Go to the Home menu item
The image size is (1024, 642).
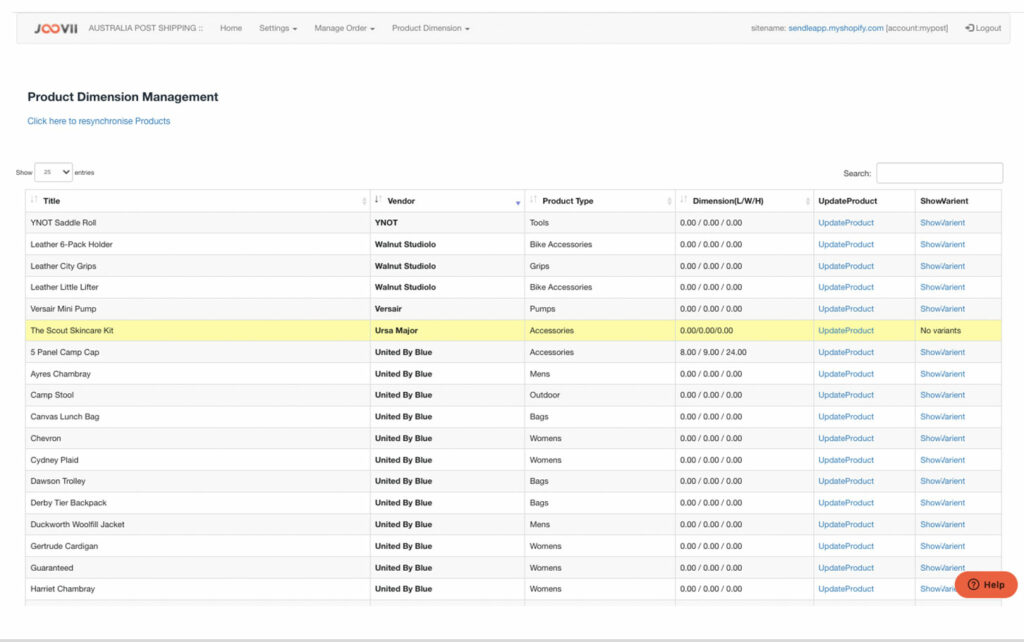point(231,28)
